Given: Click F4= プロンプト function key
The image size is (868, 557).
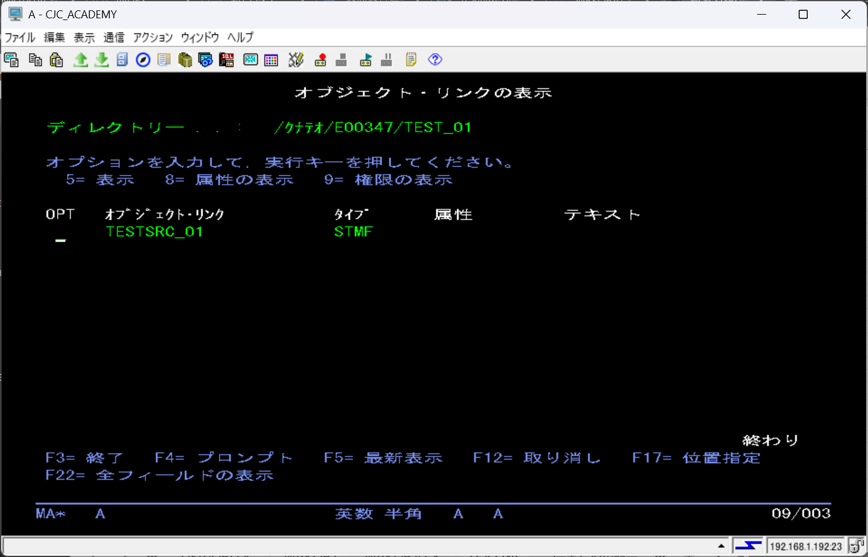Looking at the screenshot, I should [x=224, y=458].
